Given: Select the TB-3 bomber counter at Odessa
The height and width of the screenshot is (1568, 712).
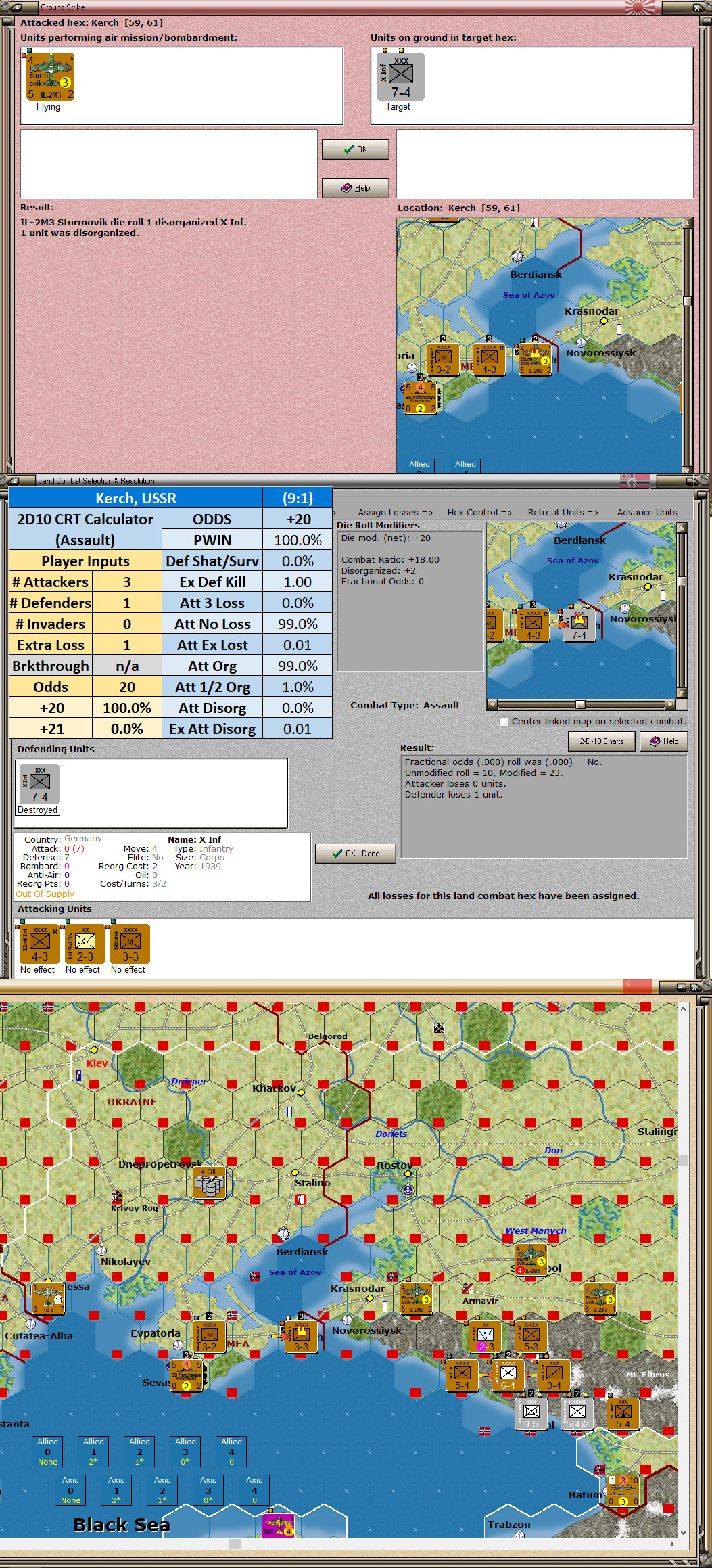Looking at the screenshot, I should click(x=49, y=1297).
